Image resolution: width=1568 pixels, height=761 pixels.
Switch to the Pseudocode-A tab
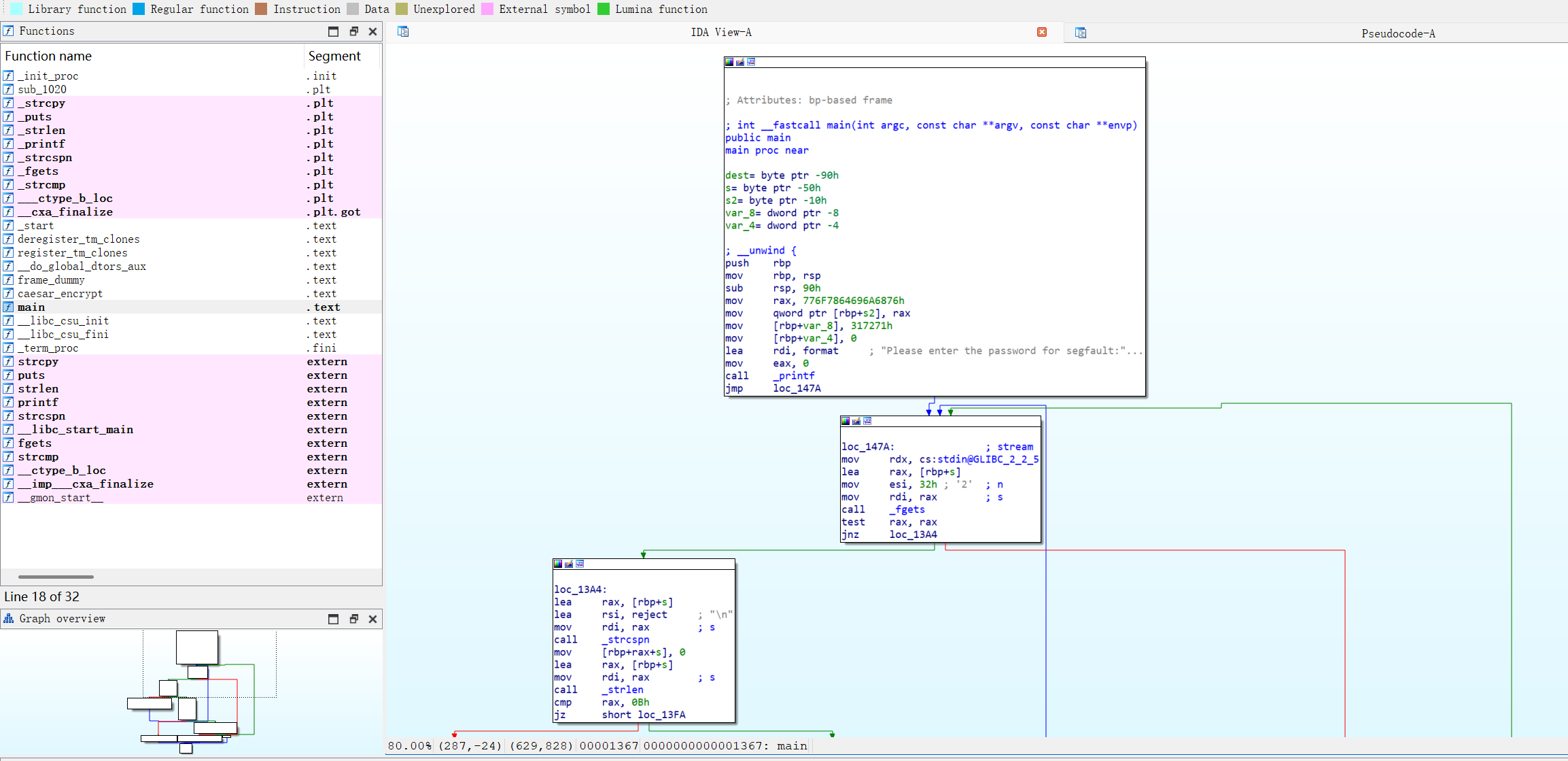[x=1397, y=33]
